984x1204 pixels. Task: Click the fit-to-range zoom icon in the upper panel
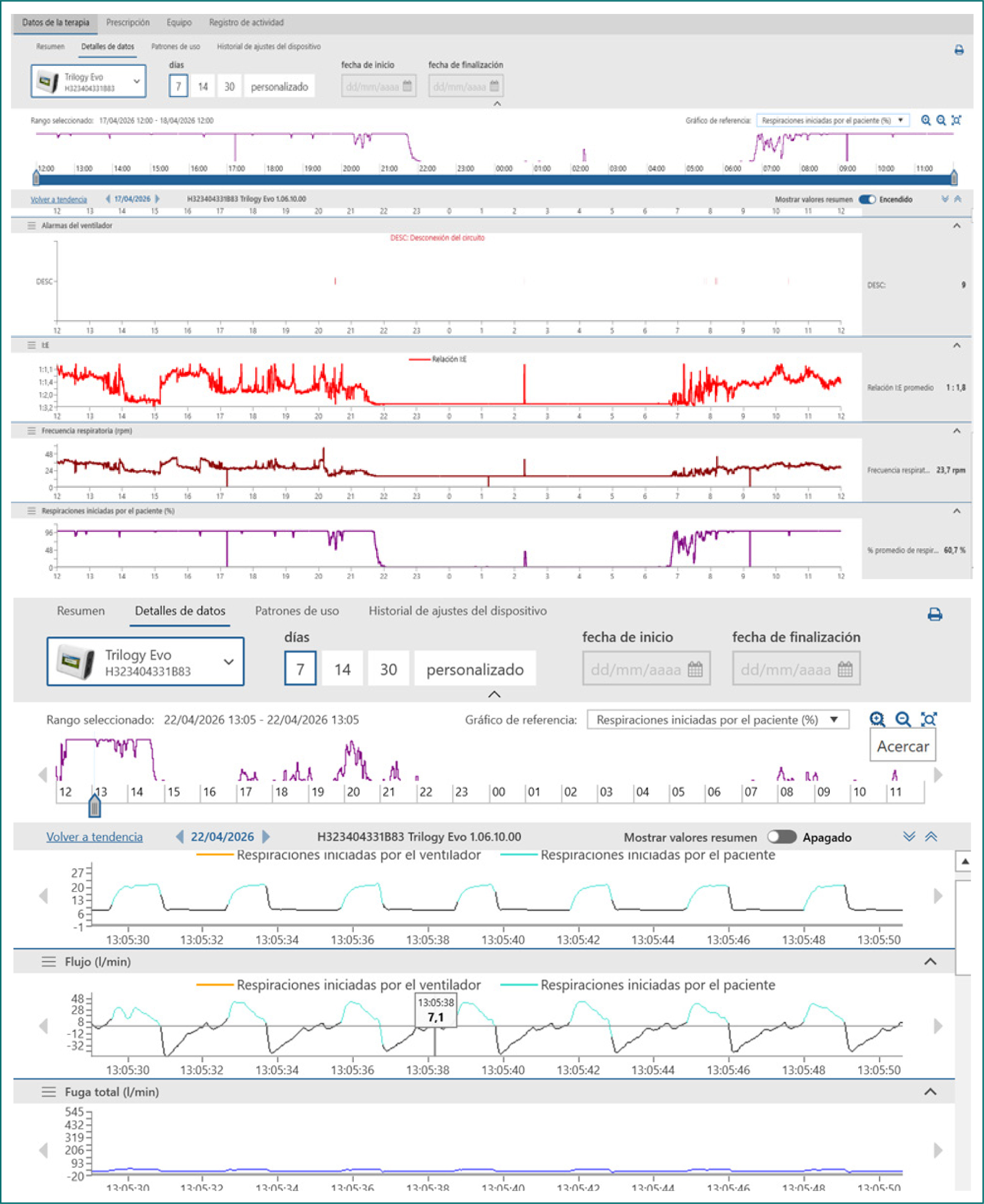click(x=956, y=120)
